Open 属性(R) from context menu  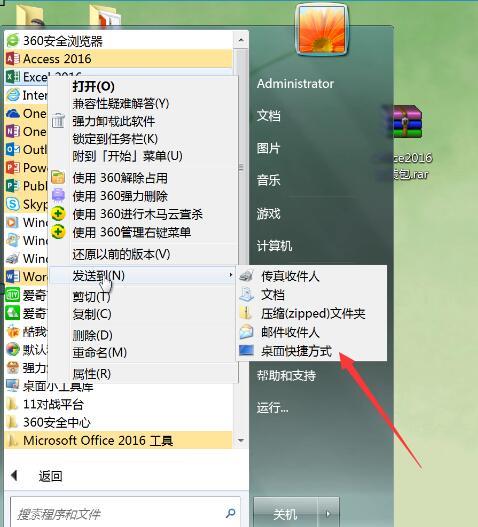(91, 373)
